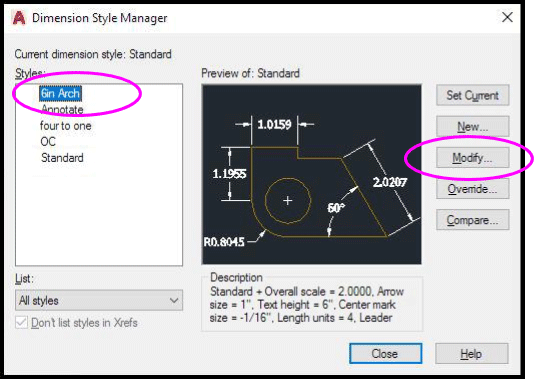
Task: Select the 'four to one' style
Action: pos(65,126)
